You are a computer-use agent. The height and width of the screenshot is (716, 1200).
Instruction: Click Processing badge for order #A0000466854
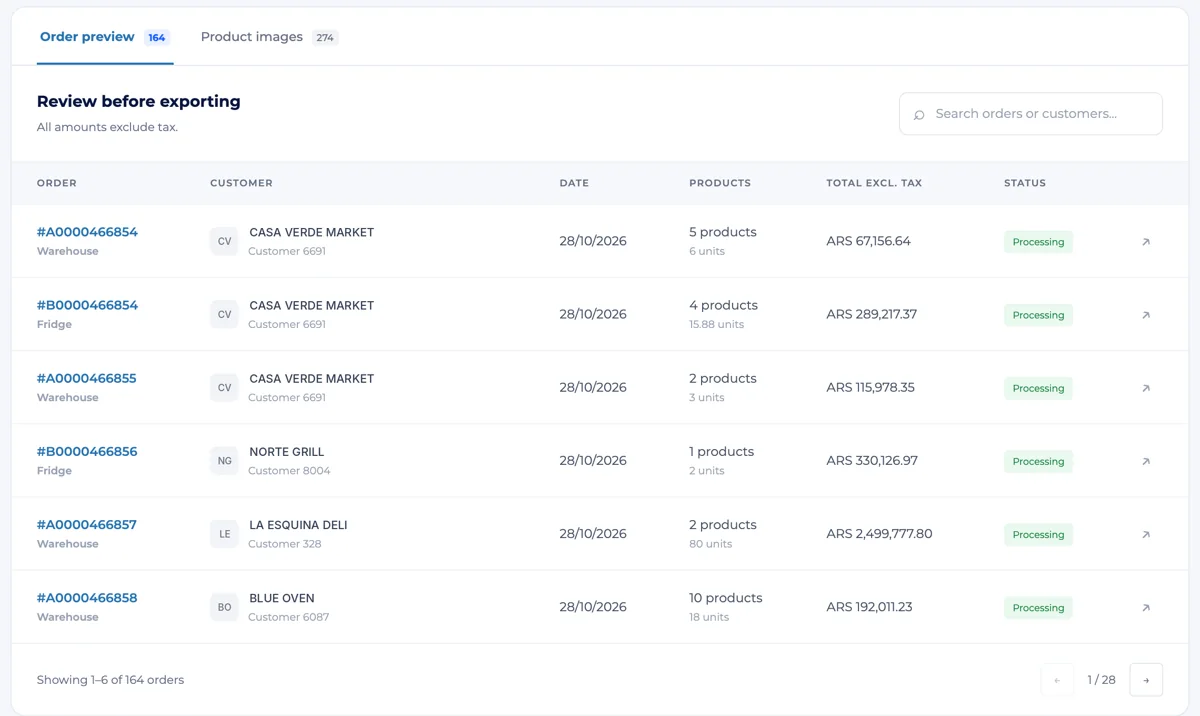(x=1038, y=242)
